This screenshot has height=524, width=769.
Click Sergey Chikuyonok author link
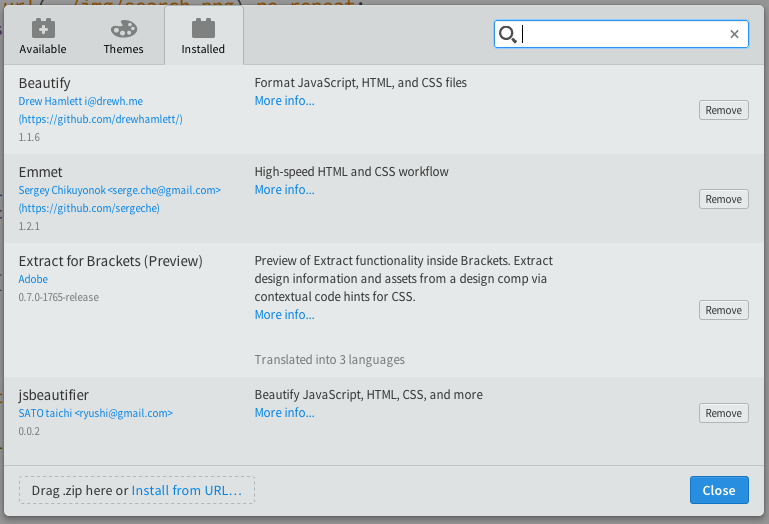[120, 190]
